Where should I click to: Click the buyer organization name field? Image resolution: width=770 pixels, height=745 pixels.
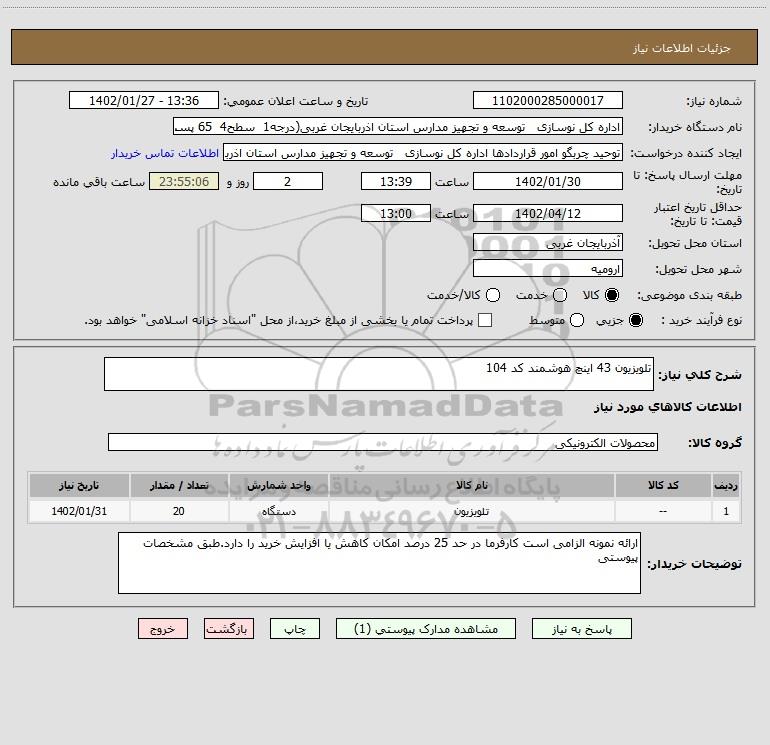(x=398, y=127)
